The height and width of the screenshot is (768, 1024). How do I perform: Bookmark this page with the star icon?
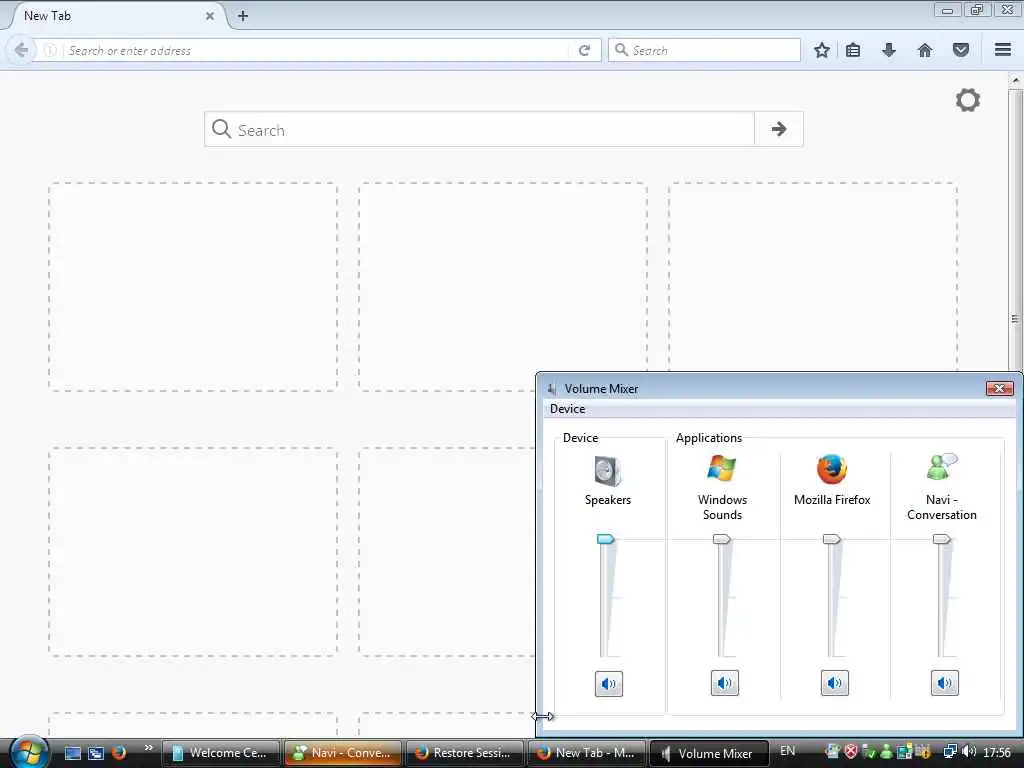pyautogui.click(x=822, y=50)
